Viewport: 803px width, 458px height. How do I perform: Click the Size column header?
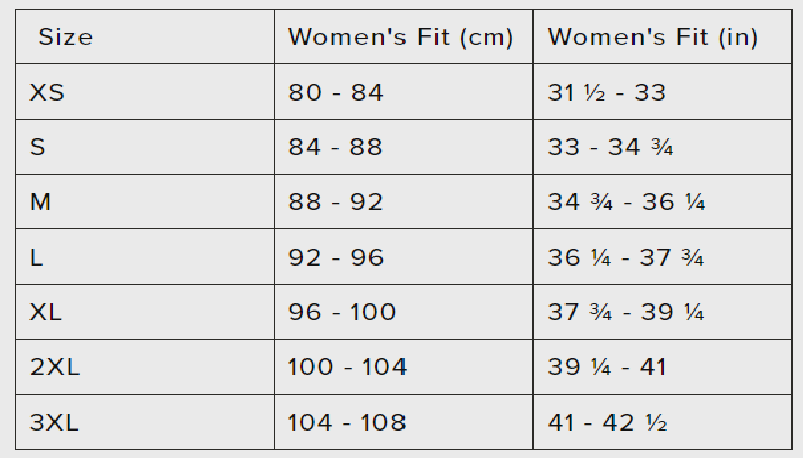(x=66, y=38)
